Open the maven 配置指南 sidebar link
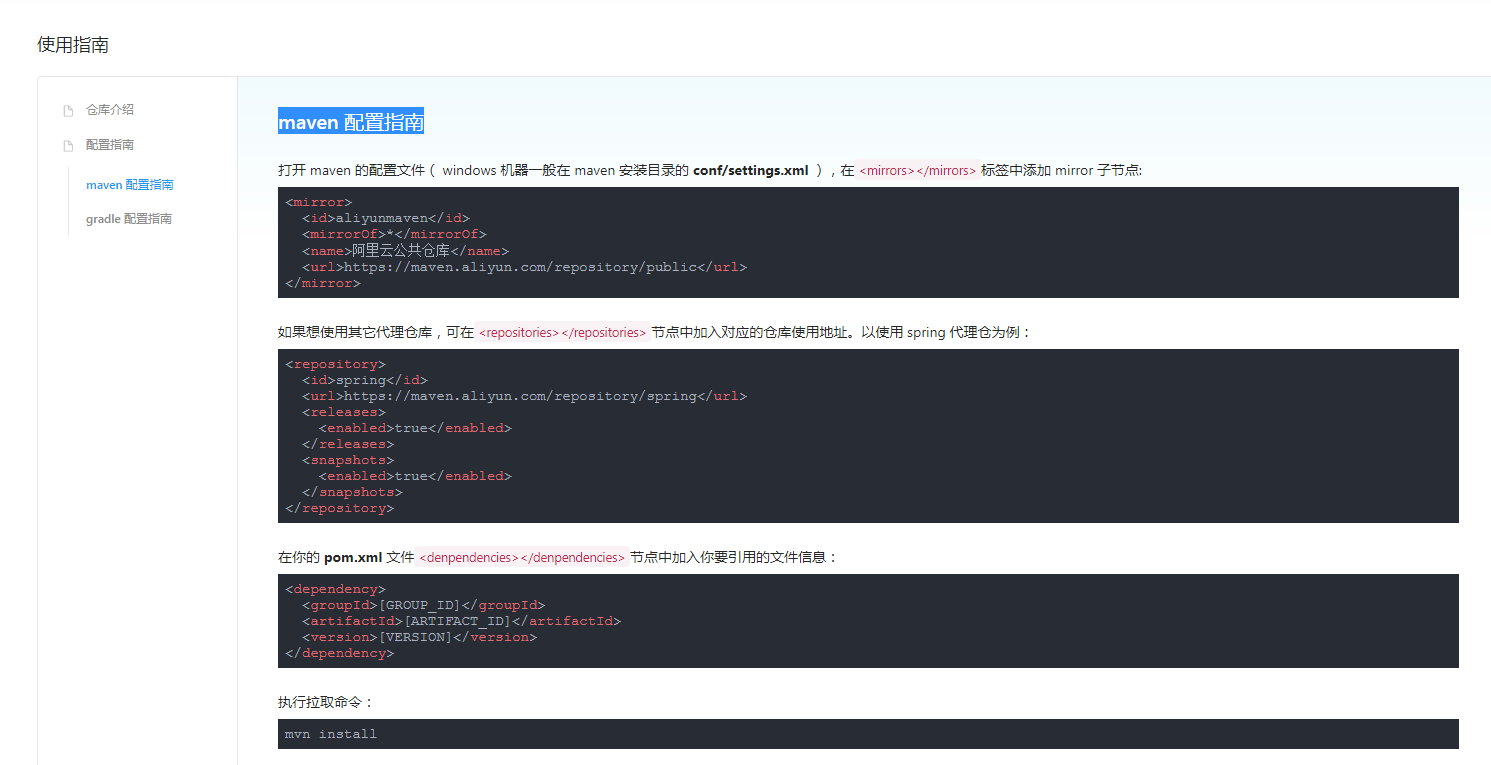This screenshot has height=765, width=1491. [x=130, y=185]
